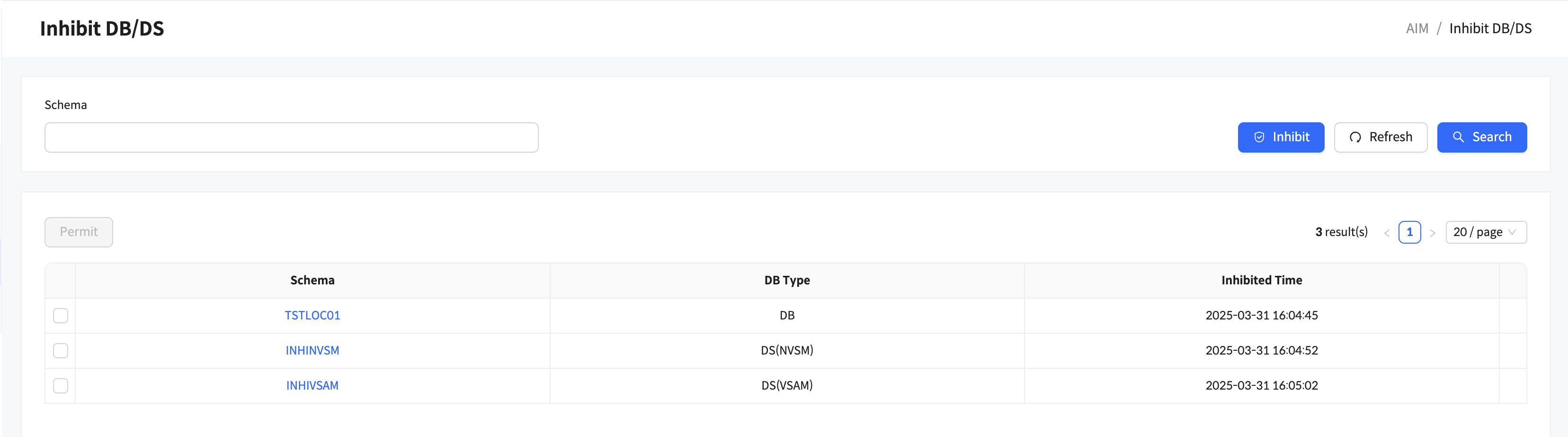Open the TSTLOC01 schema link
Image resolution: width=1568 pixels, height=437 pixels.
[312, 316]
